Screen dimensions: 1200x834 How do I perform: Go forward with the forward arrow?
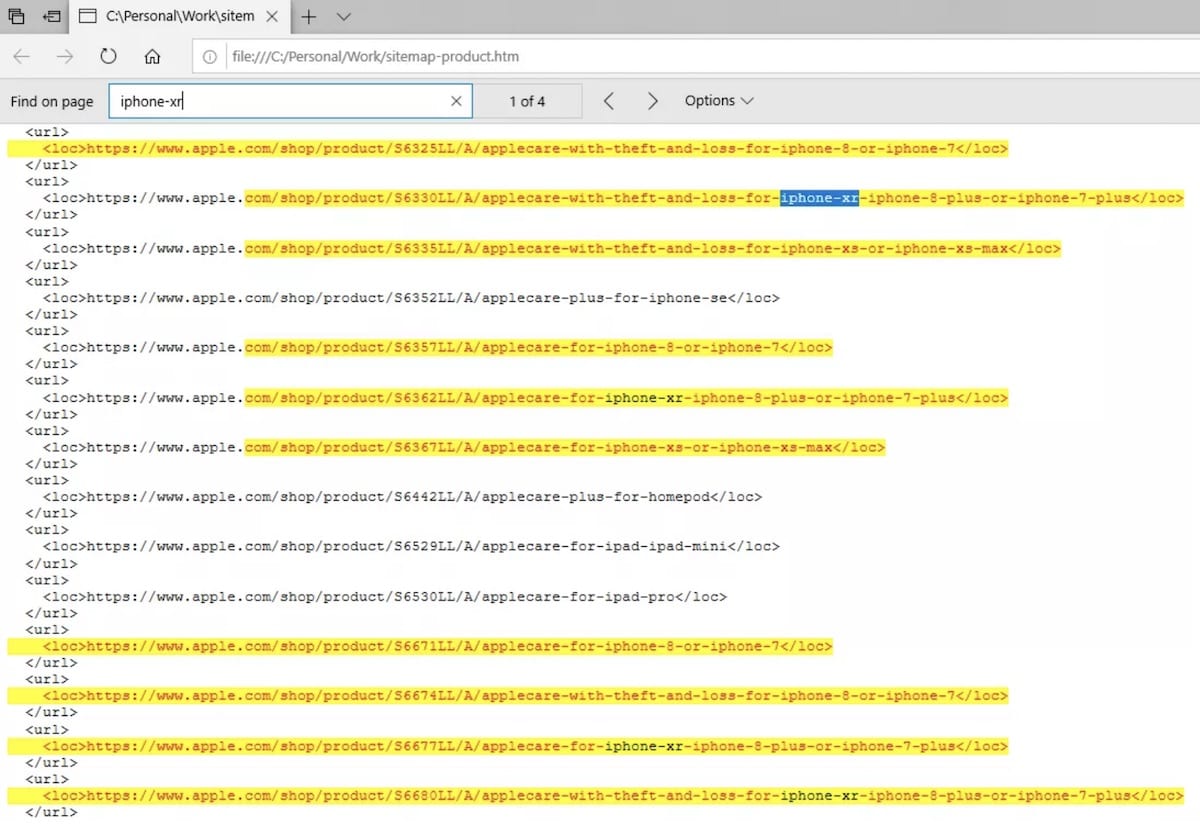pyautogui.click(x=65, y=57)
